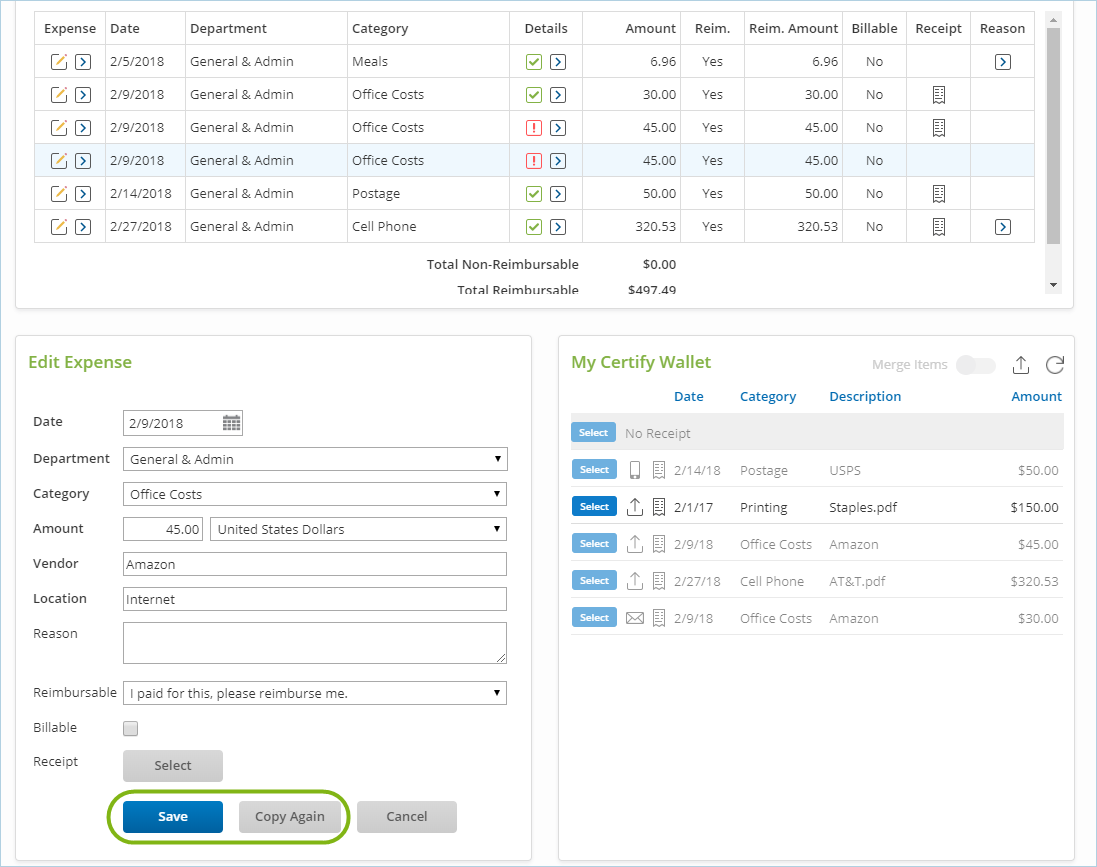
Task: View the receipt icon for the Cell Phone expense
Action: coord(939,226)
